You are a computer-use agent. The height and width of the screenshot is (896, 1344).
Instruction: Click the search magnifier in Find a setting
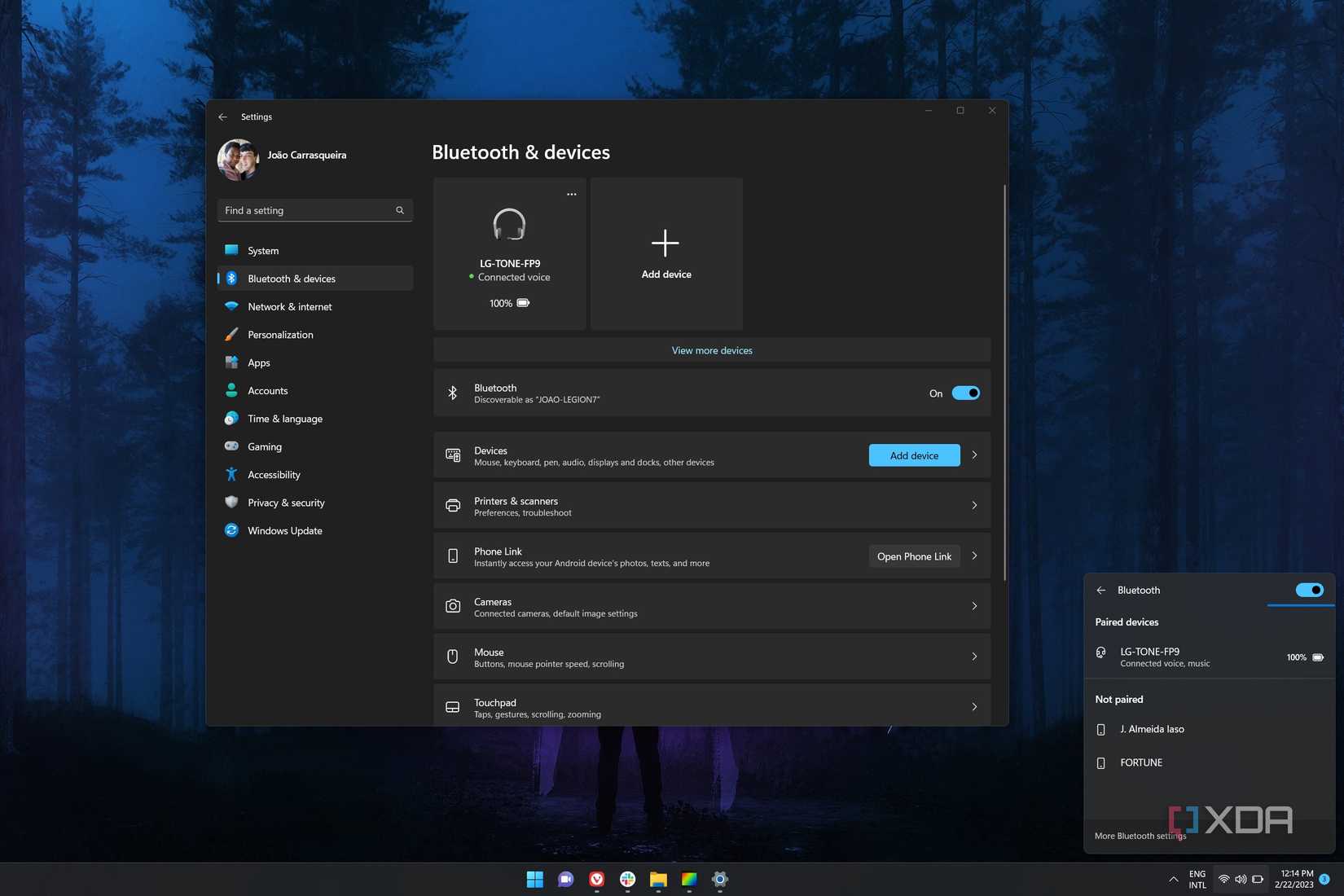coord(400,210)
